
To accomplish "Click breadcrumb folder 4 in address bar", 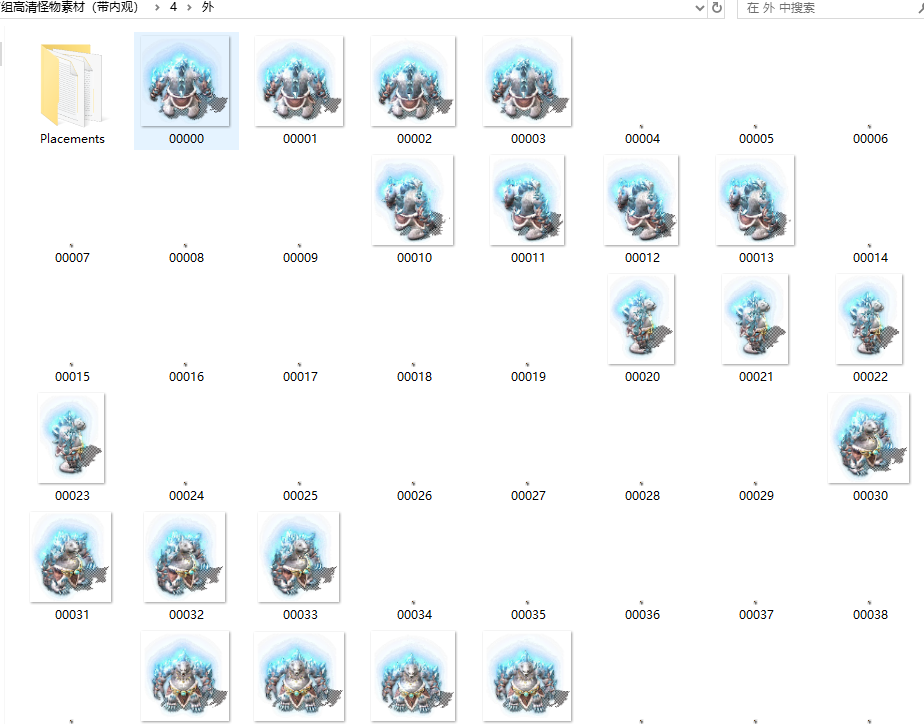I will (173, 7).
